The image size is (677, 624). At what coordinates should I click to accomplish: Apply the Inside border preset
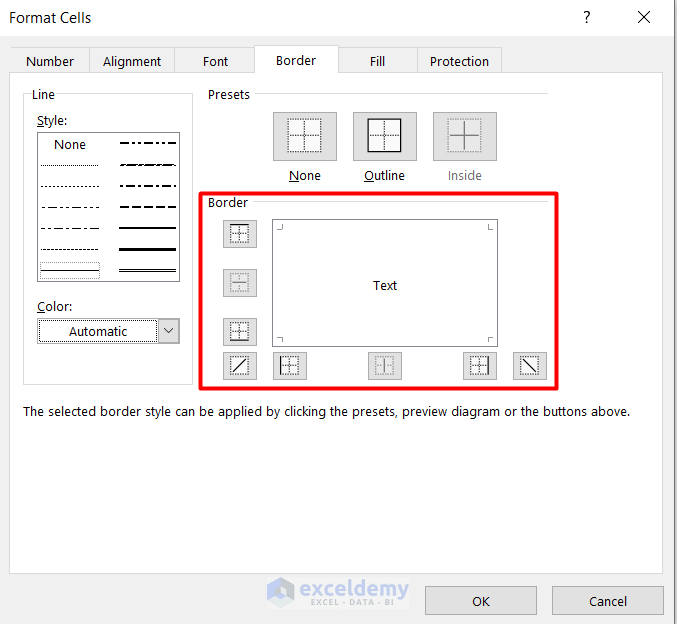tap(465, 136)
